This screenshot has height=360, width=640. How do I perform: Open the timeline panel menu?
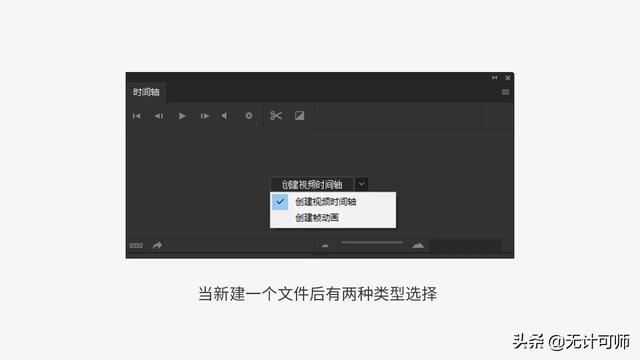[505, 92]
